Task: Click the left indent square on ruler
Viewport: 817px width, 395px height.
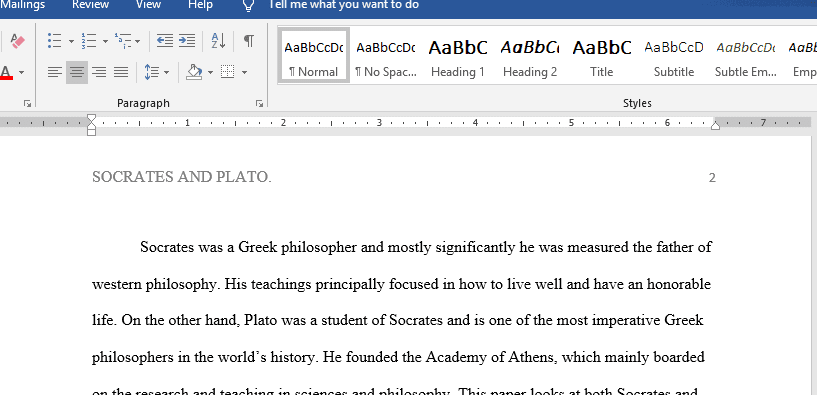Action: coord(92,132)
